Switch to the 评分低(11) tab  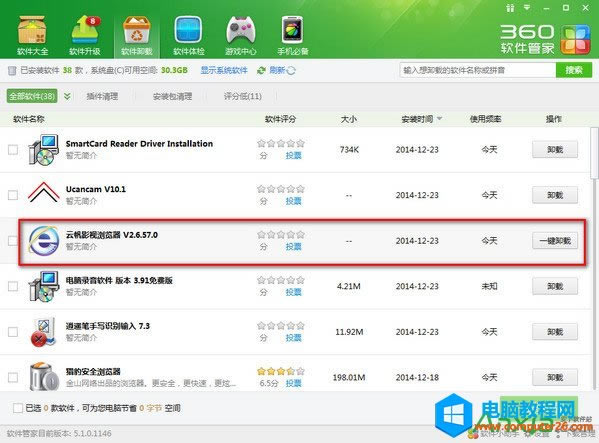(x=243, y=96)
